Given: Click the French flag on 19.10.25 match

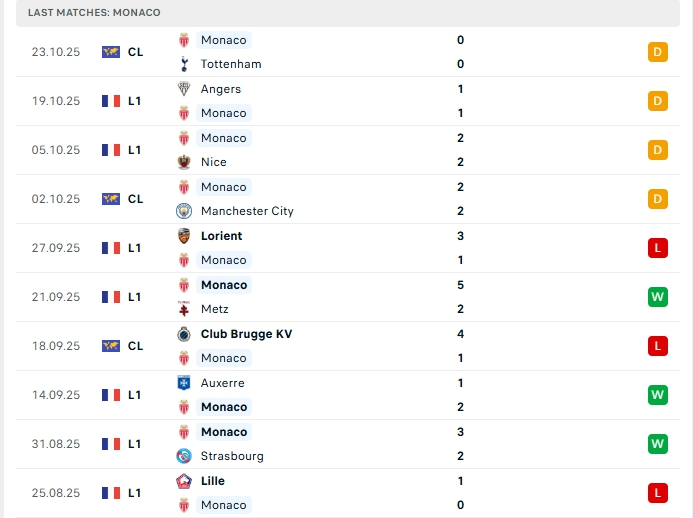Looking at the screenshot, I should click(111, 101).
